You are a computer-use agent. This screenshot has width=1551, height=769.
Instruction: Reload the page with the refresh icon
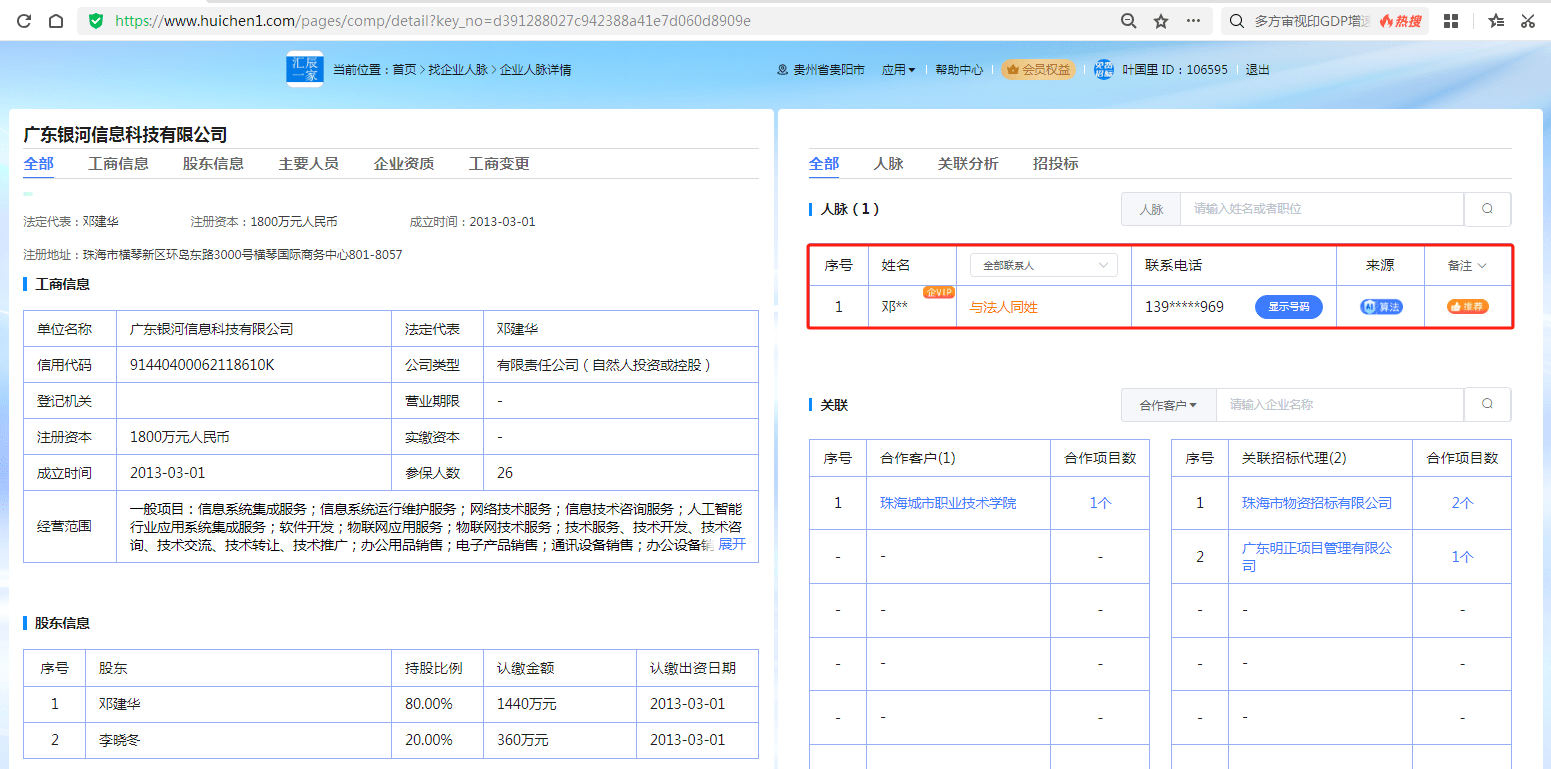click(x=24, y=21)
